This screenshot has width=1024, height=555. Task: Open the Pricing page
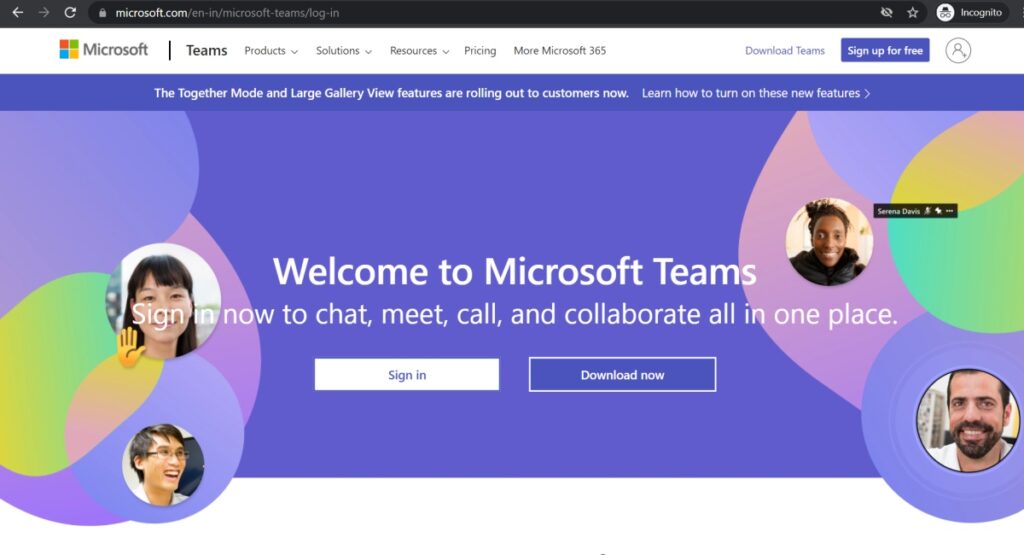tap(480, 50)
